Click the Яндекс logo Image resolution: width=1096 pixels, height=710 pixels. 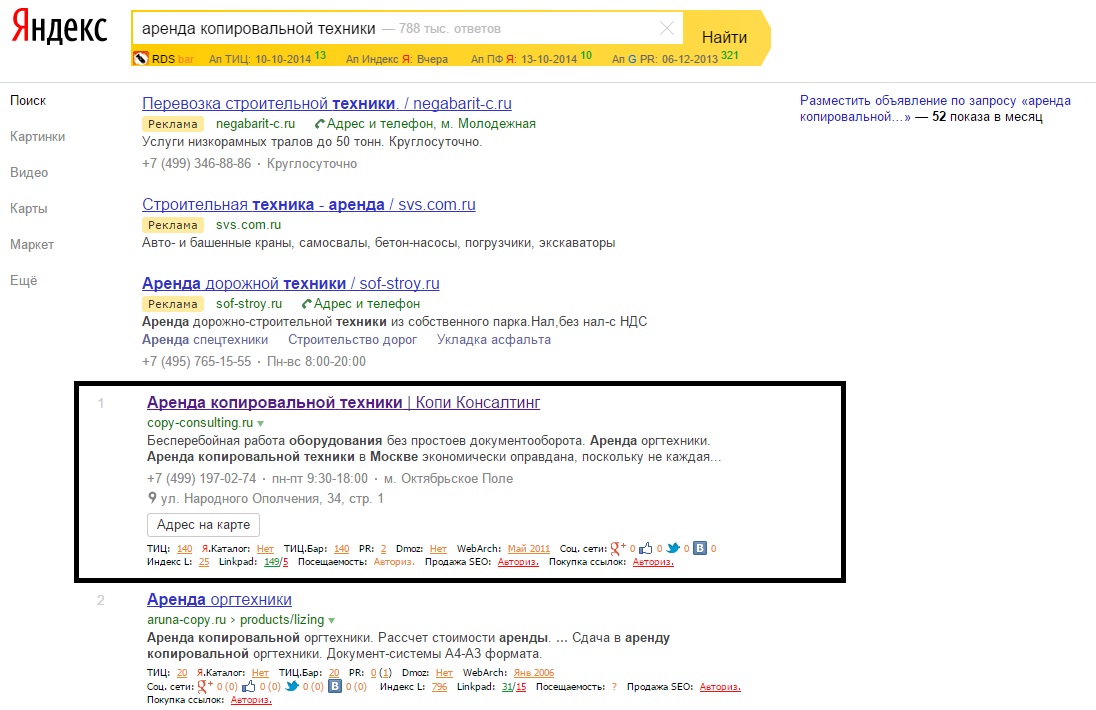coord(59,27)
